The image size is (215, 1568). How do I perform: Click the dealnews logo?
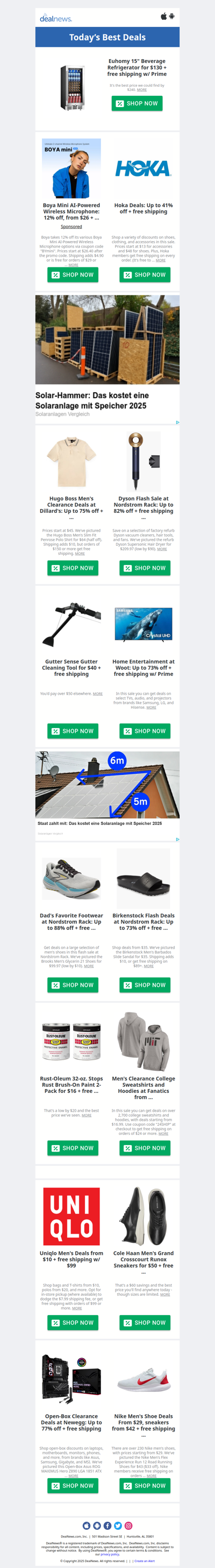tap(56, 18)
